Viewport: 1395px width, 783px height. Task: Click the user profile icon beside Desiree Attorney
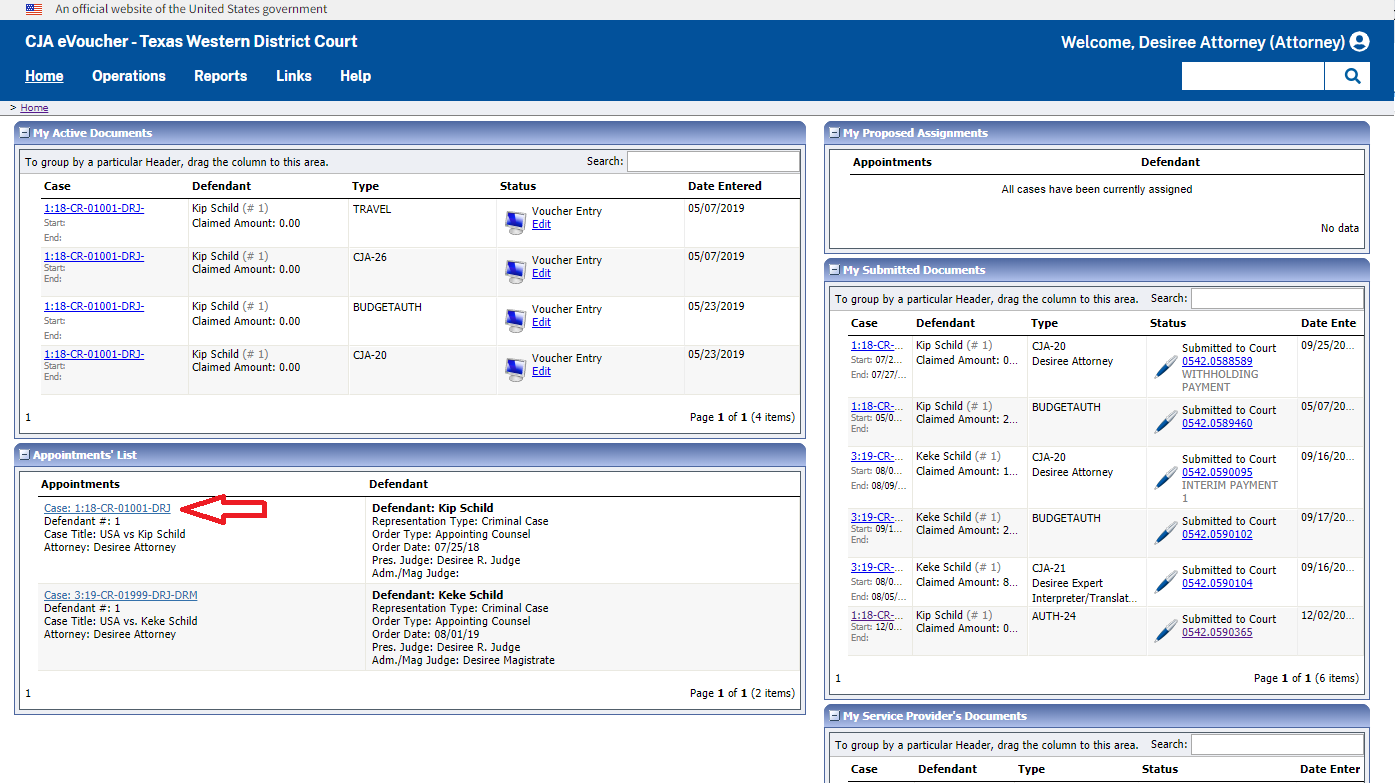[1359, 42]
